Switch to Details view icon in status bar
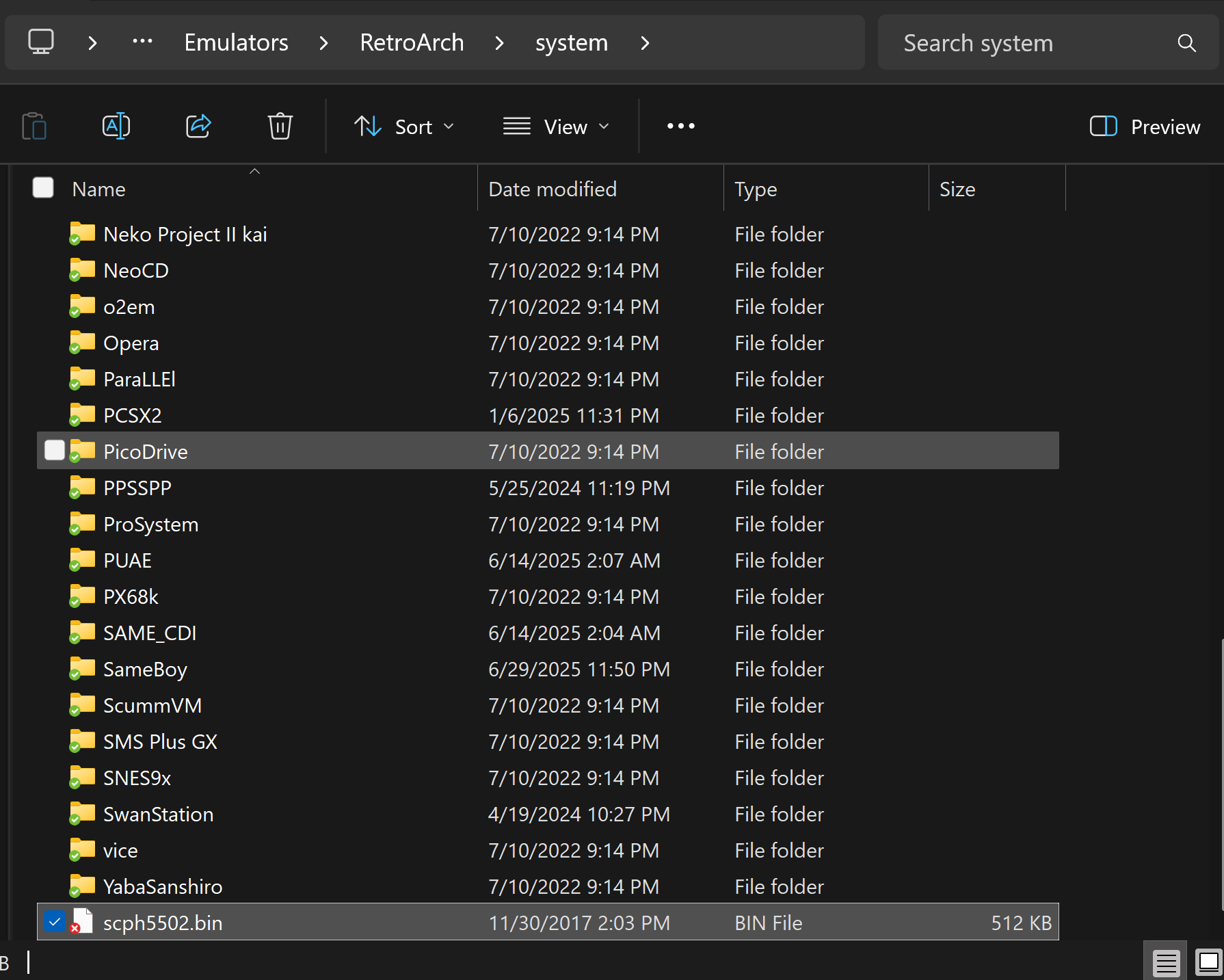Image resolution: width=1224 pixels, height=980 pixels. pyautogui.click(x=1167, y=964)
